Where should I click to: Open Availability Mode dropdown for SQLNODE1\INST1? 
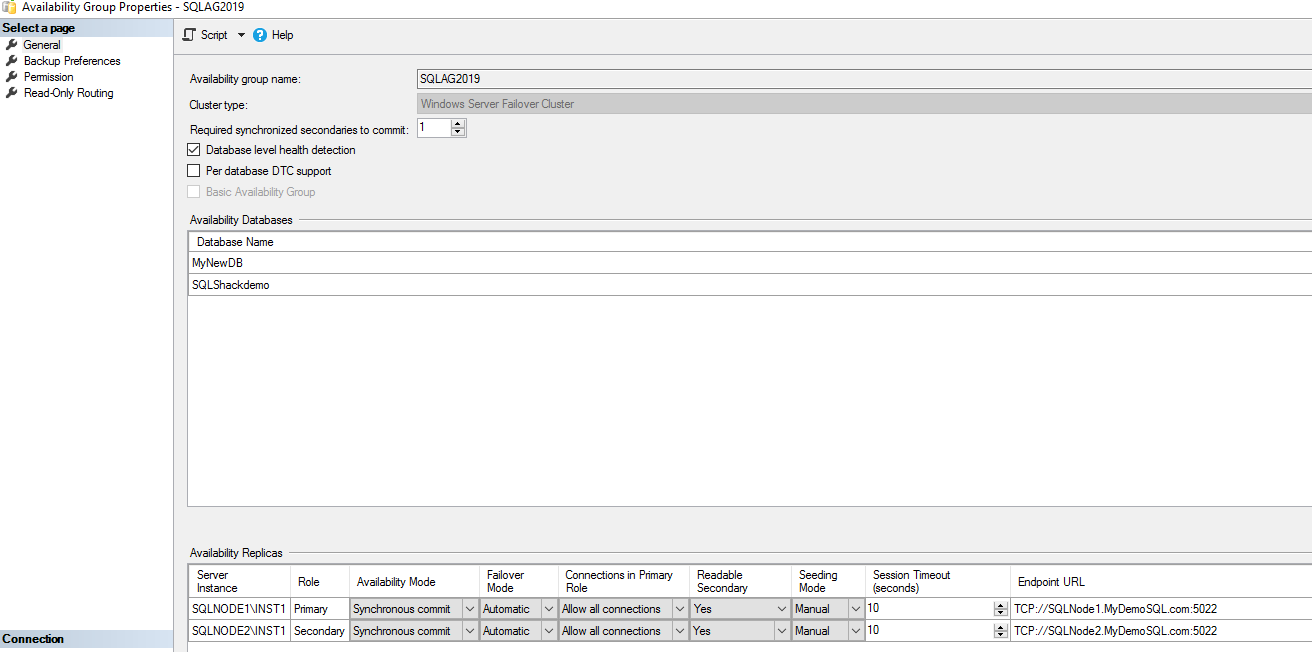pos(470,609)
